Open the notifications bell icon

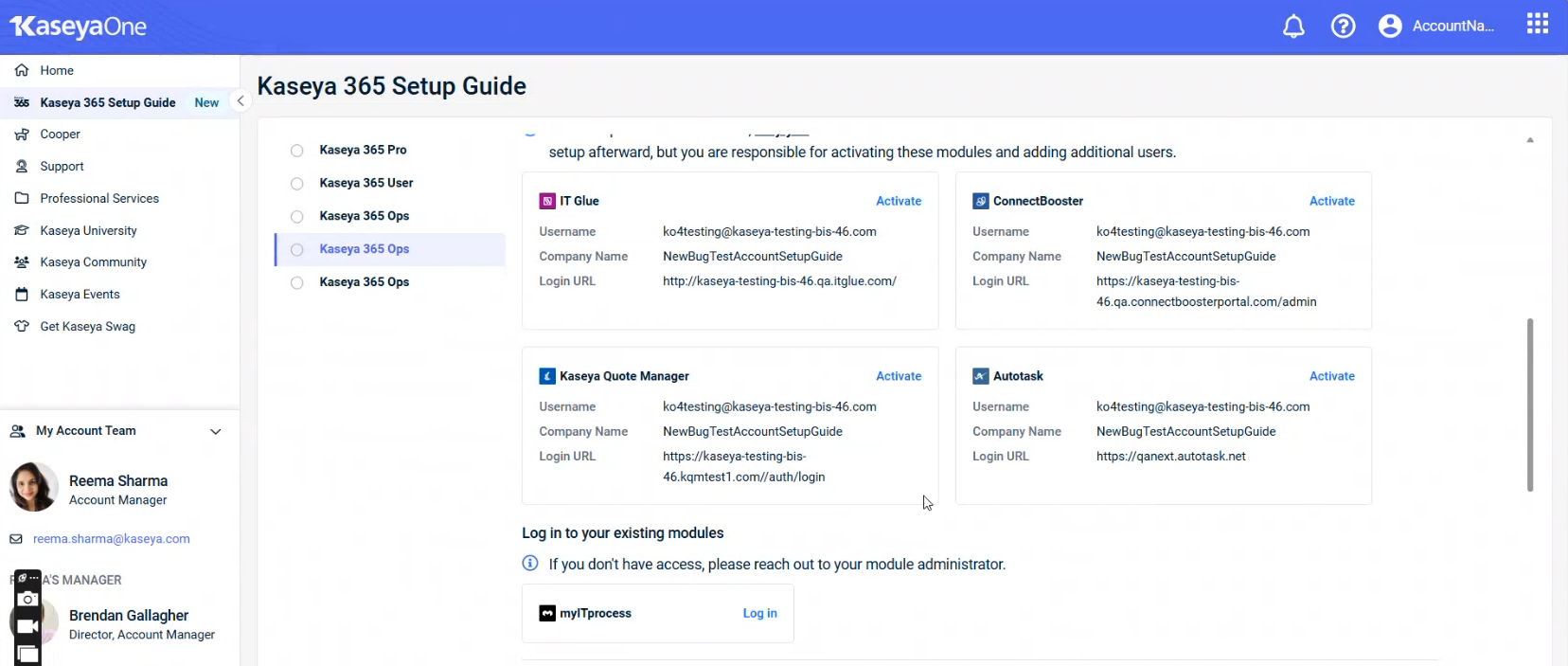coord(1293,27)
